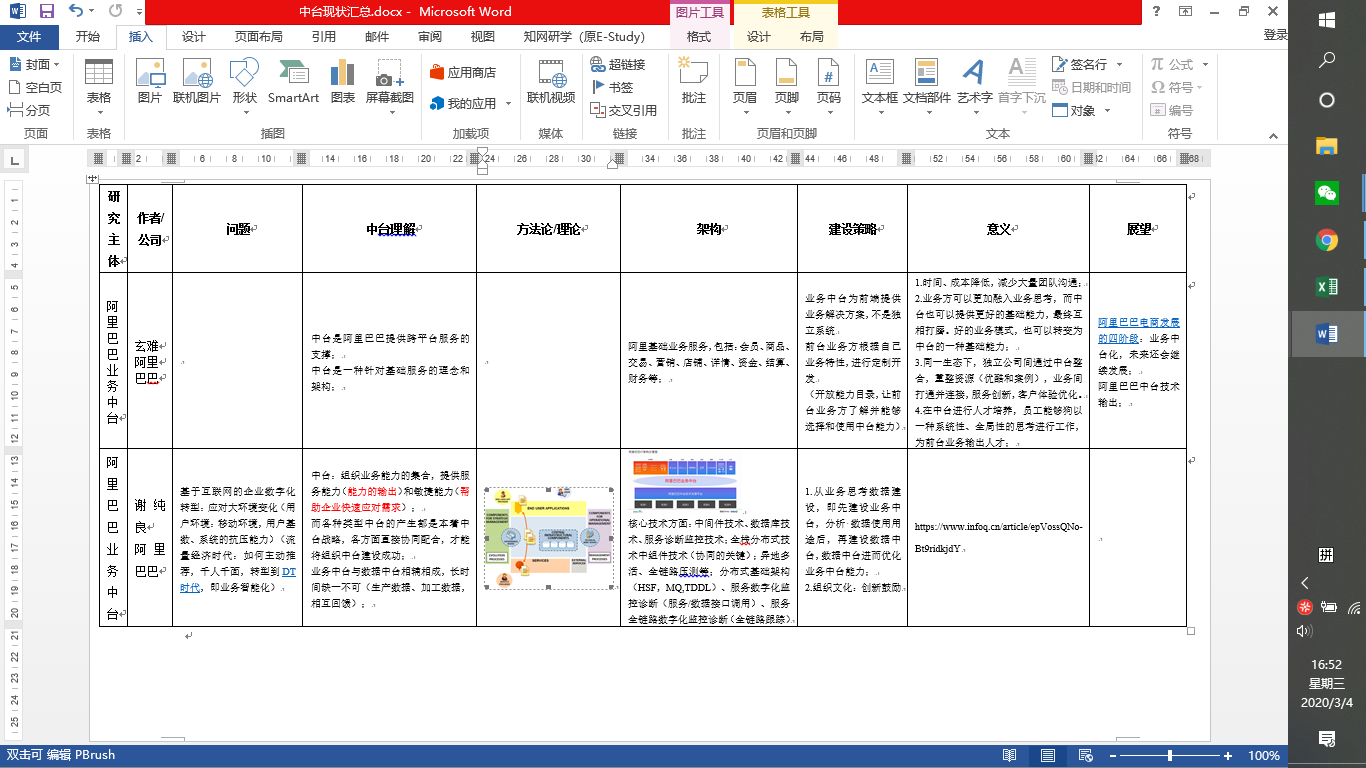The image size is (1366, 768).
Task: Open the Office Store (应用商店)
Action: coord(463,73)
